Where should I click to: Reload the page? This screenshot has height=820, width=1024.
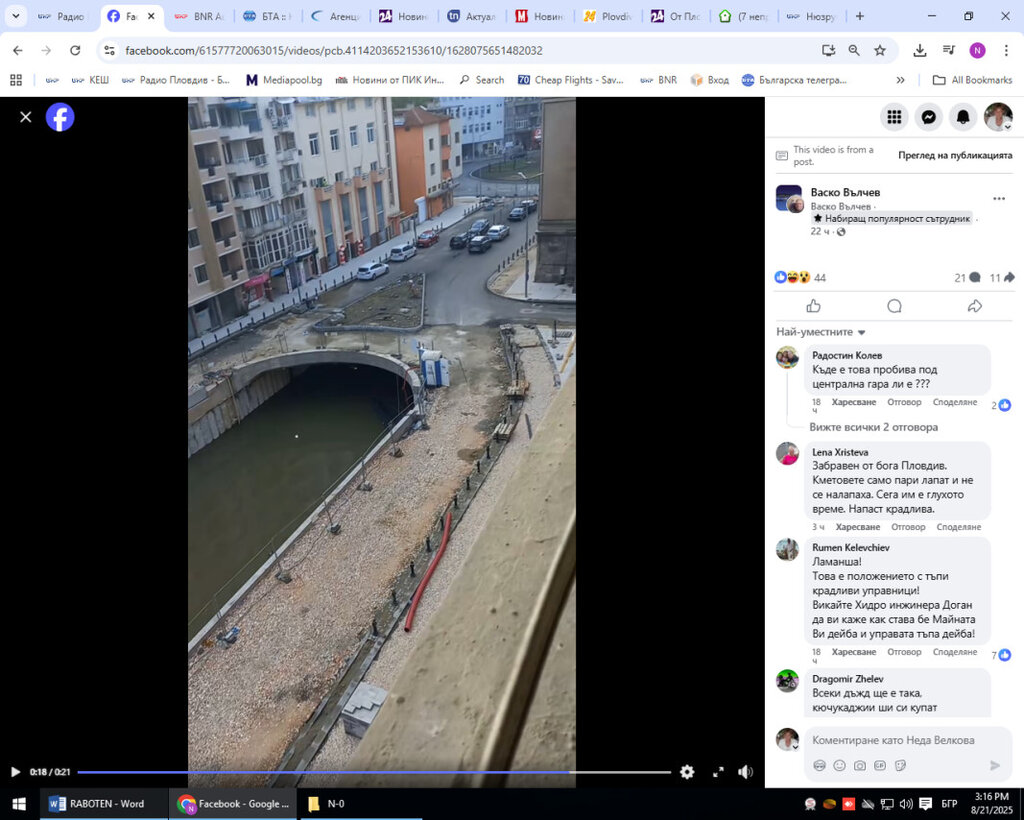coord(75,50)
